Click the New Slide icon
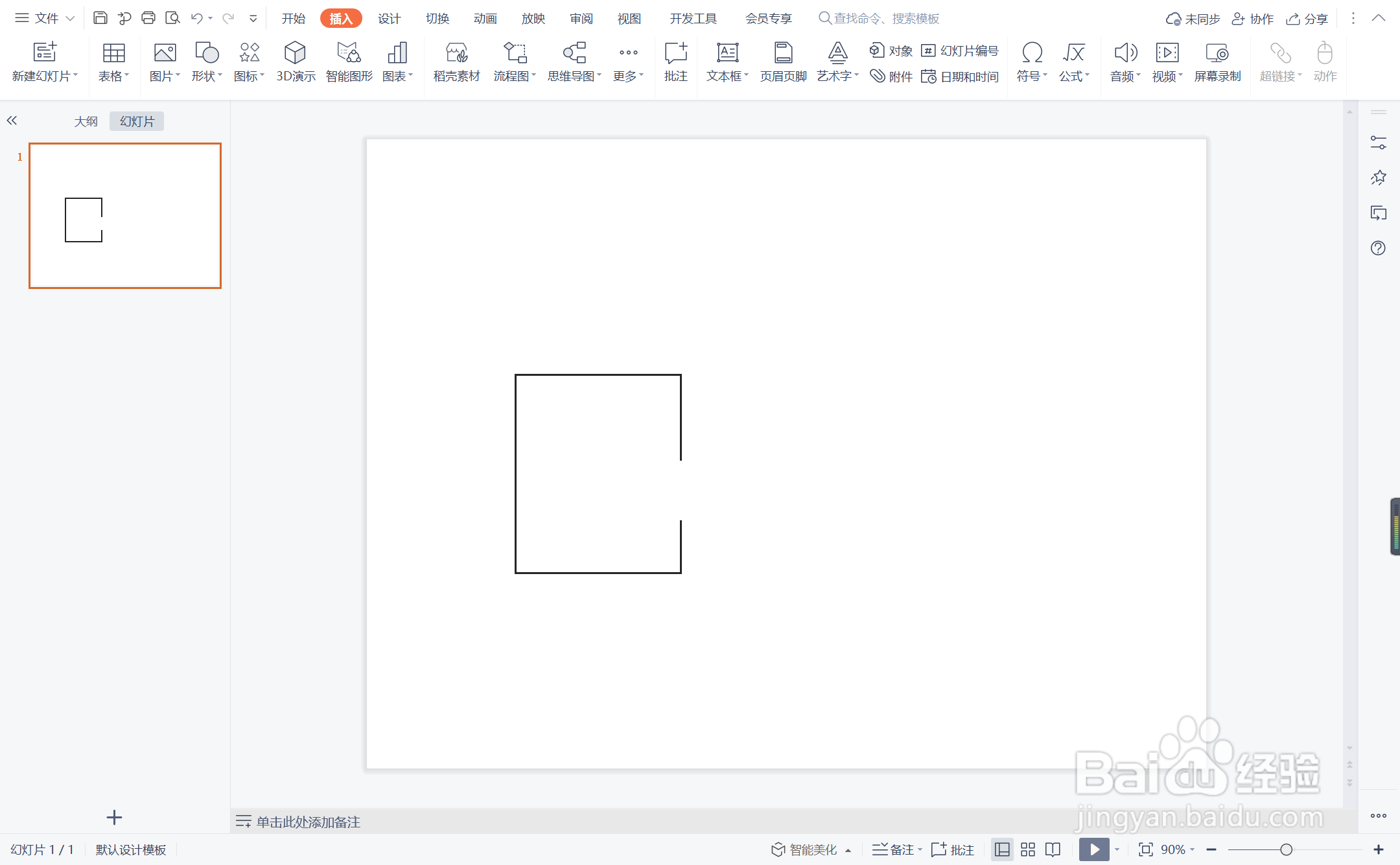 tap(45, 53)
